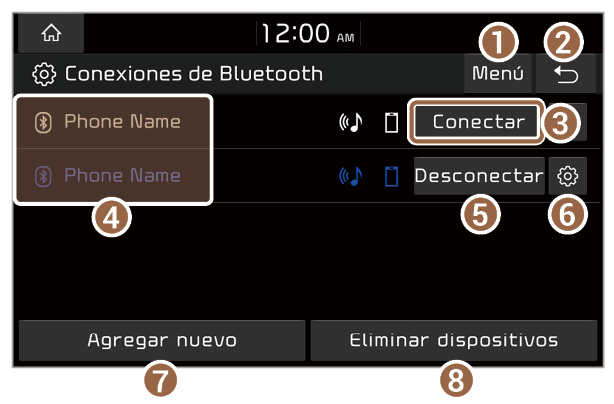Choose Eliminar dispositivos

(x=454, y=340)
